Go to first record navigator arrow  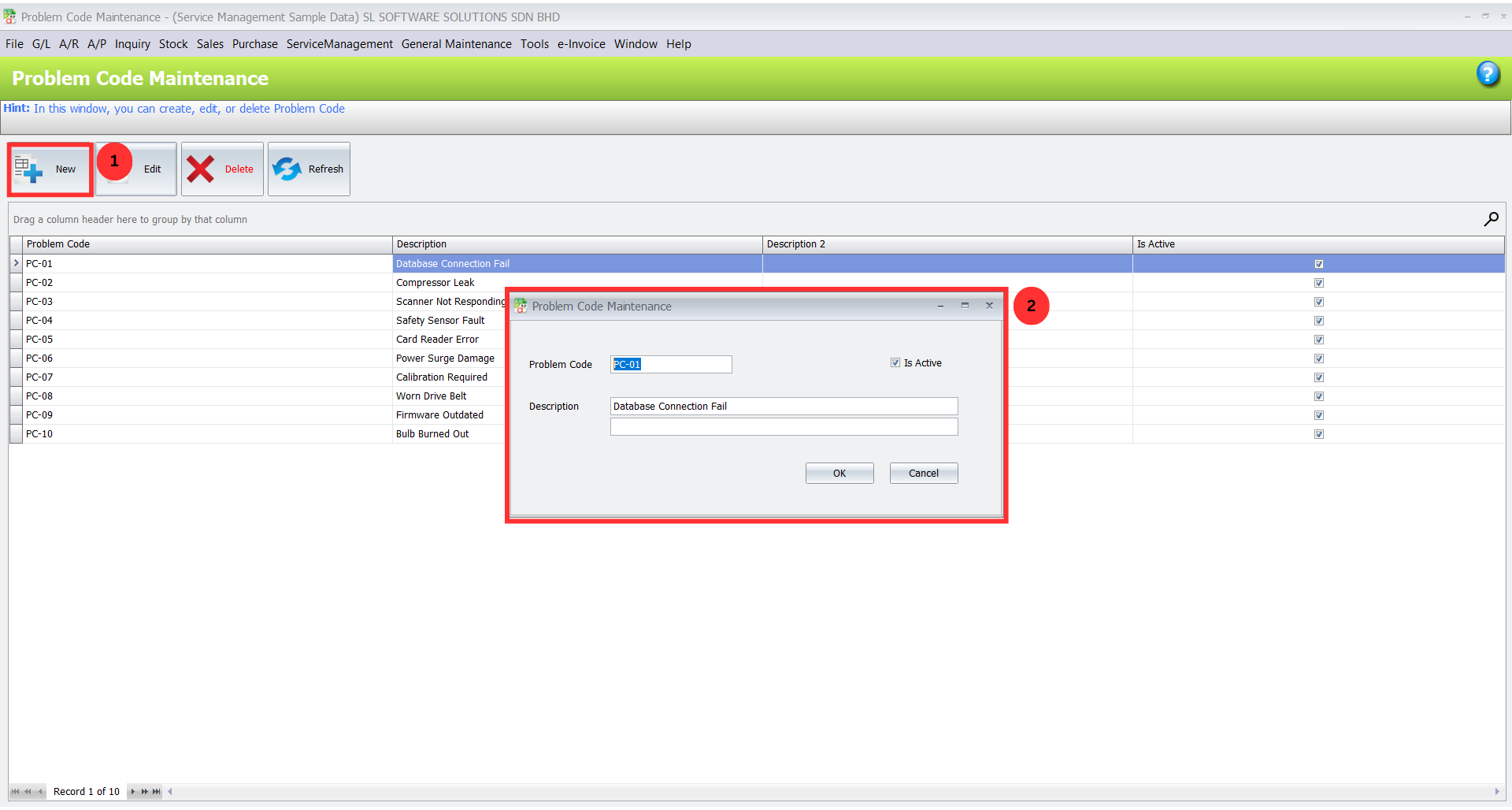coord(15,792)
